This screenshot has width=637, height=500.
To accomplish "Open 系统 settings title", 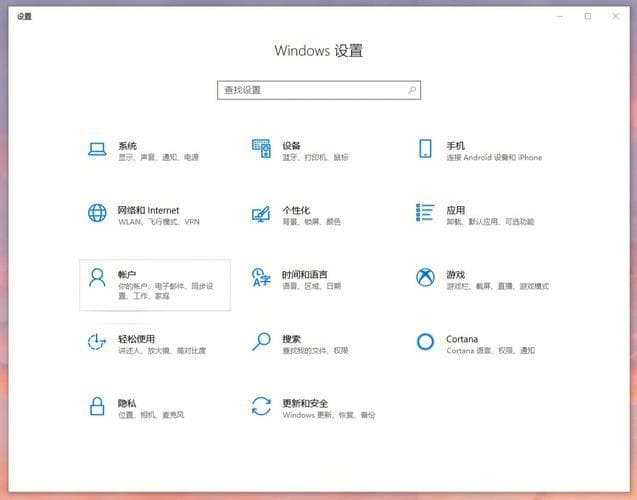I will pyautogui.click(x=127, y=145).
